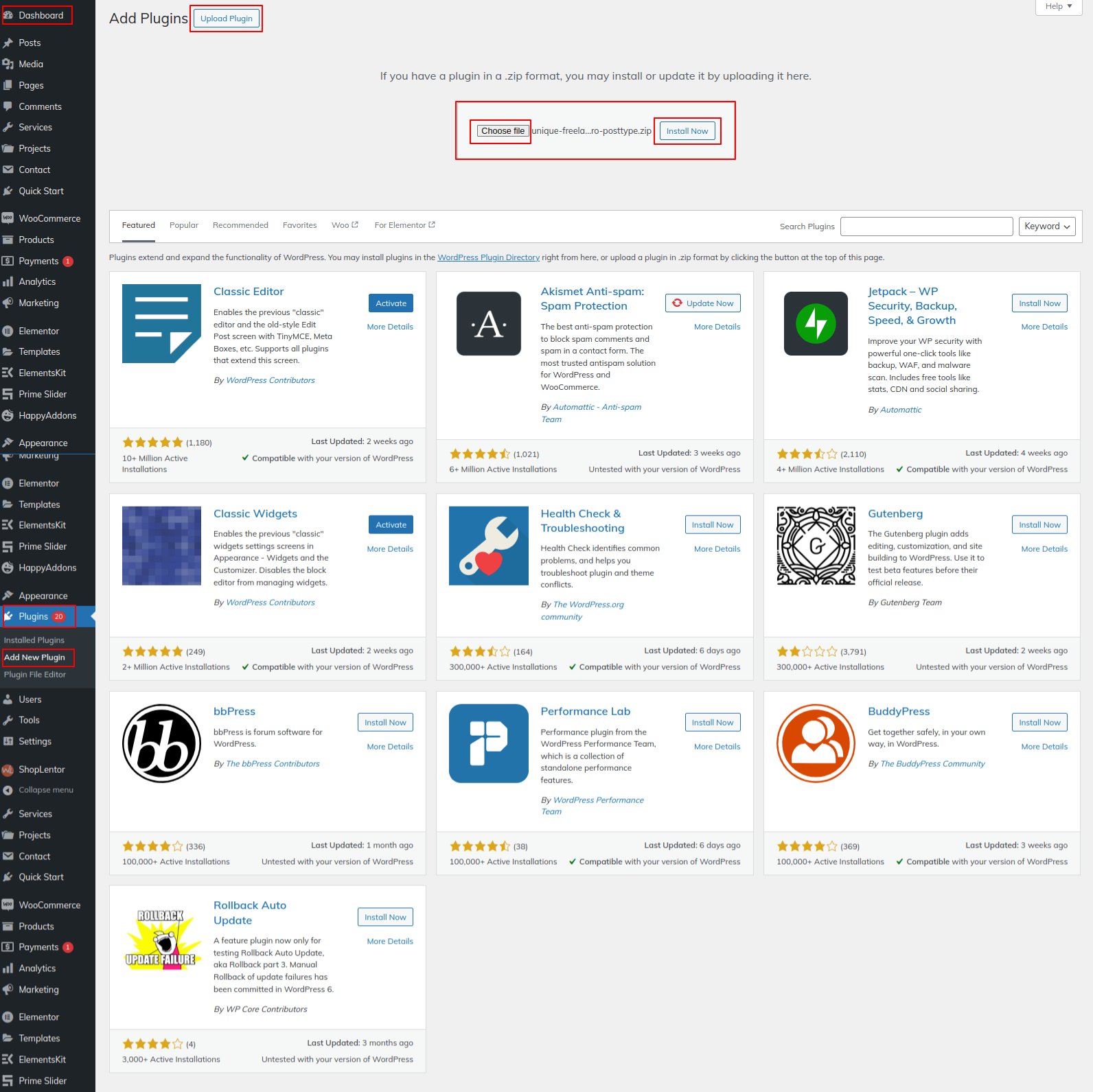Open the Help dropdown panel

coord(1058,6)
